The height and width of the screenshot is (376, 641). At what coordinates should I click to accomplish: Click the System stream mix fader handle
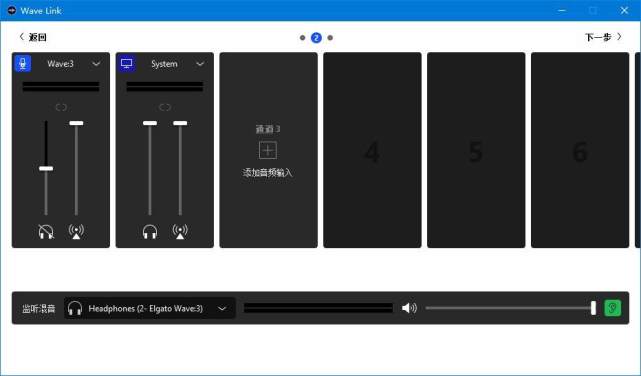(180, 123)
